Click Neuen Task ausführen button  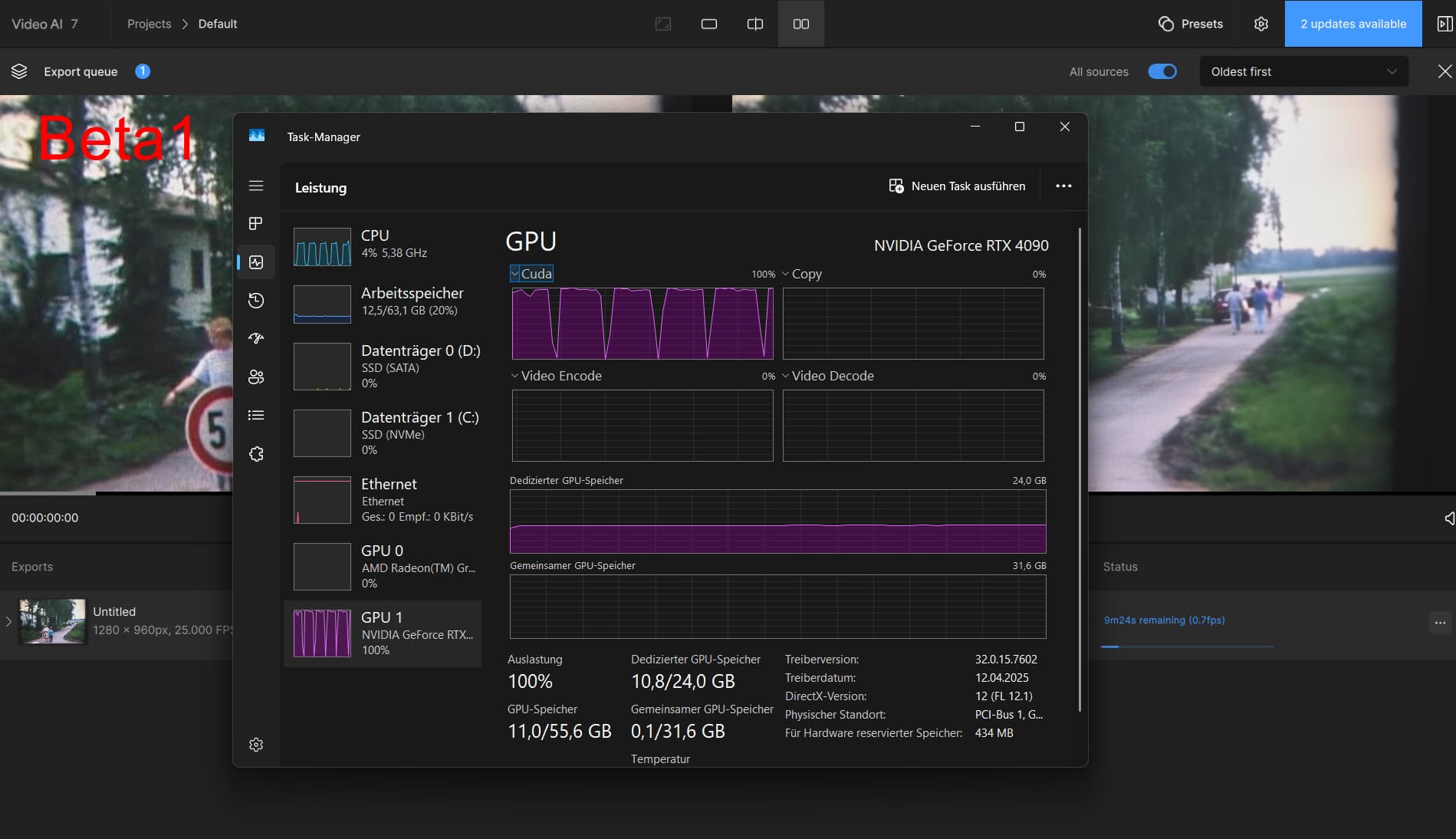(x=957, y=186)
